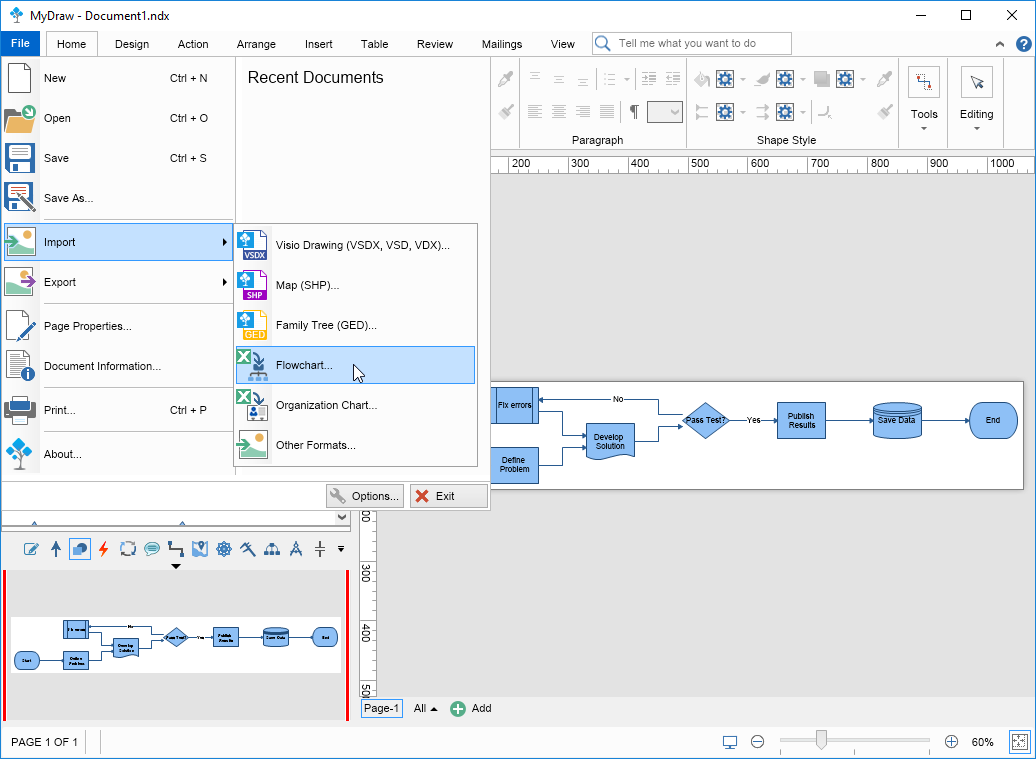Choose Map (SHP) import entry
1036x759 pixels.
355,285
